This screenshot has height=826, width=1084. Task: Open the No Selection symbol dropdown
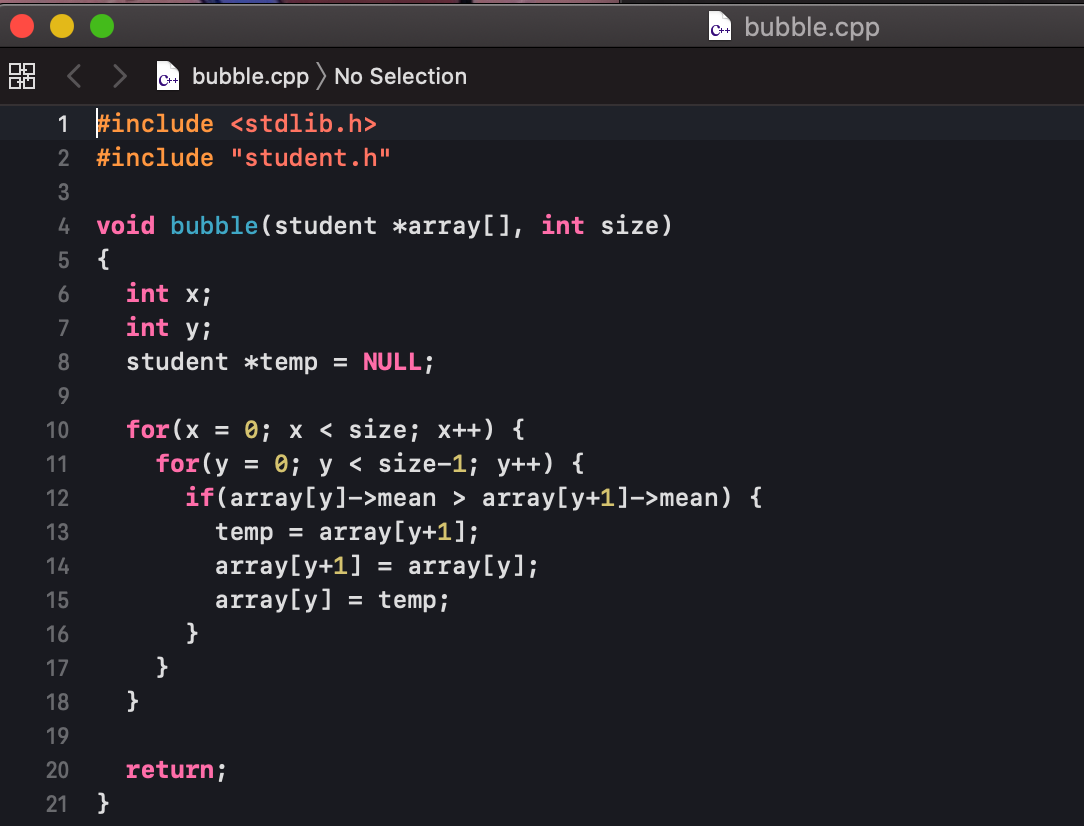click(400, 76)
